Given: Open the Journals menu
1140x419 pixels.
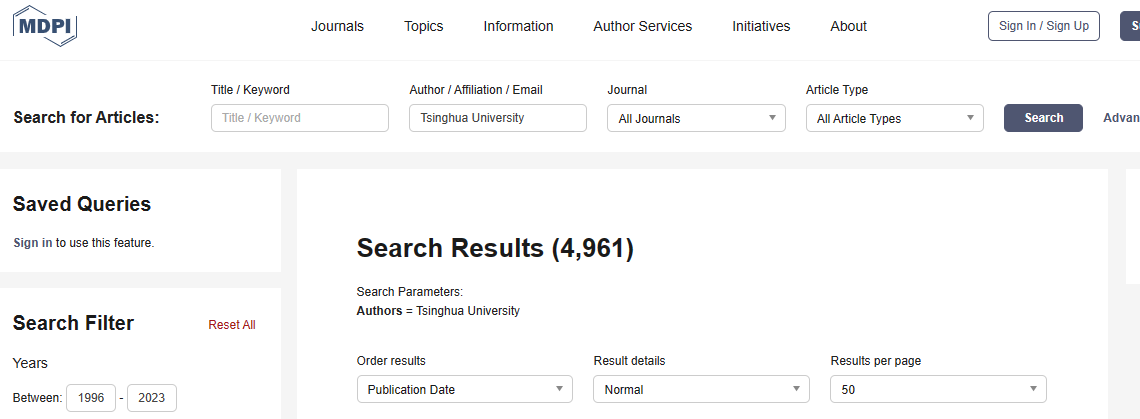Looking at the screenshot, I should coord(337,26).
